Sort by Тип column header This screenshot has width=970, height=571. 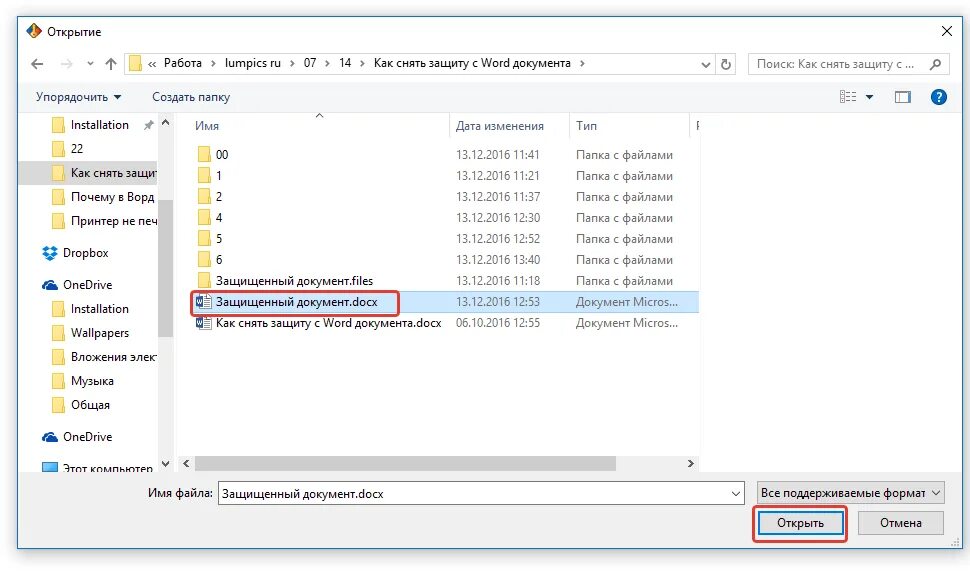(x=586, y=126)
